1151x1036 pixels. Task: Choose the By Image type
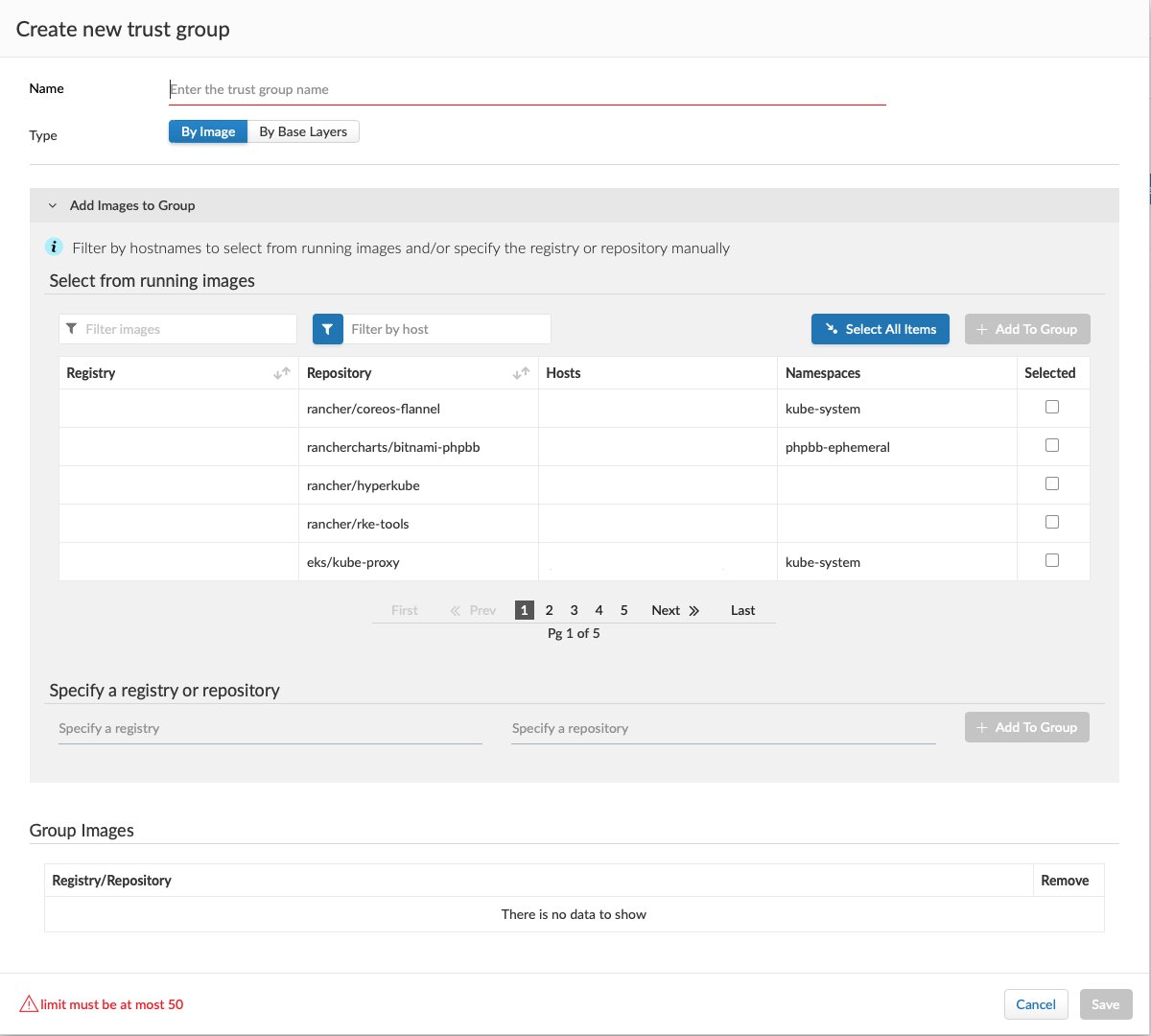pos(208,131)
